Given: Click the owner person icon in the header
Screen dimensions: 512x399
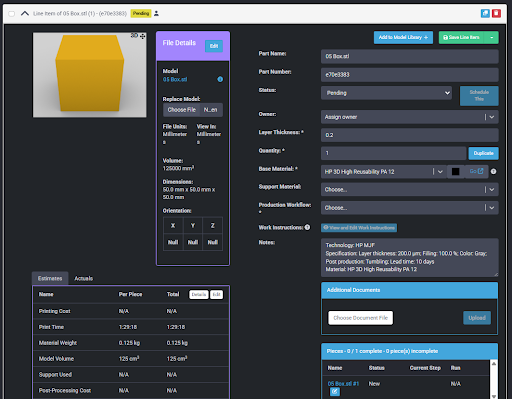Looking at the screenshot, I should (x=156, y=14).
